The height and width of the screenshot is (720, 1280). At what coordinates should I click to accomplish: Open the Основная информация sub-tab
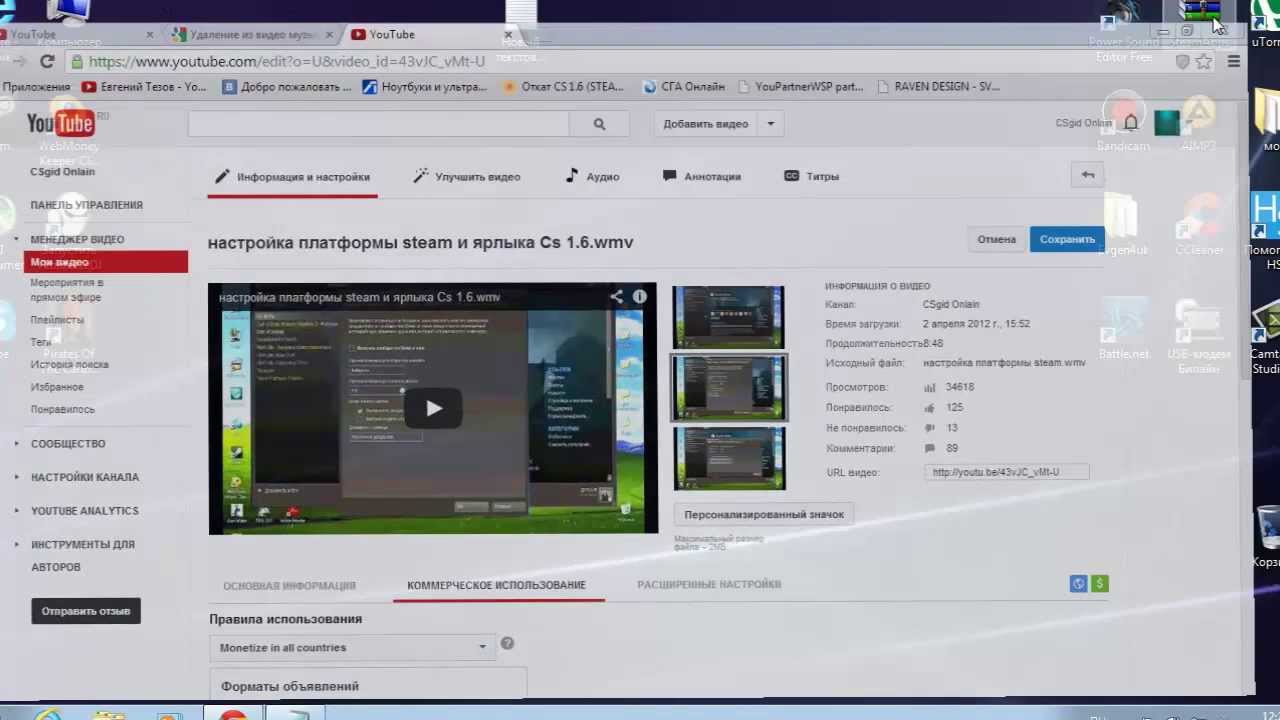pos(289,586)
